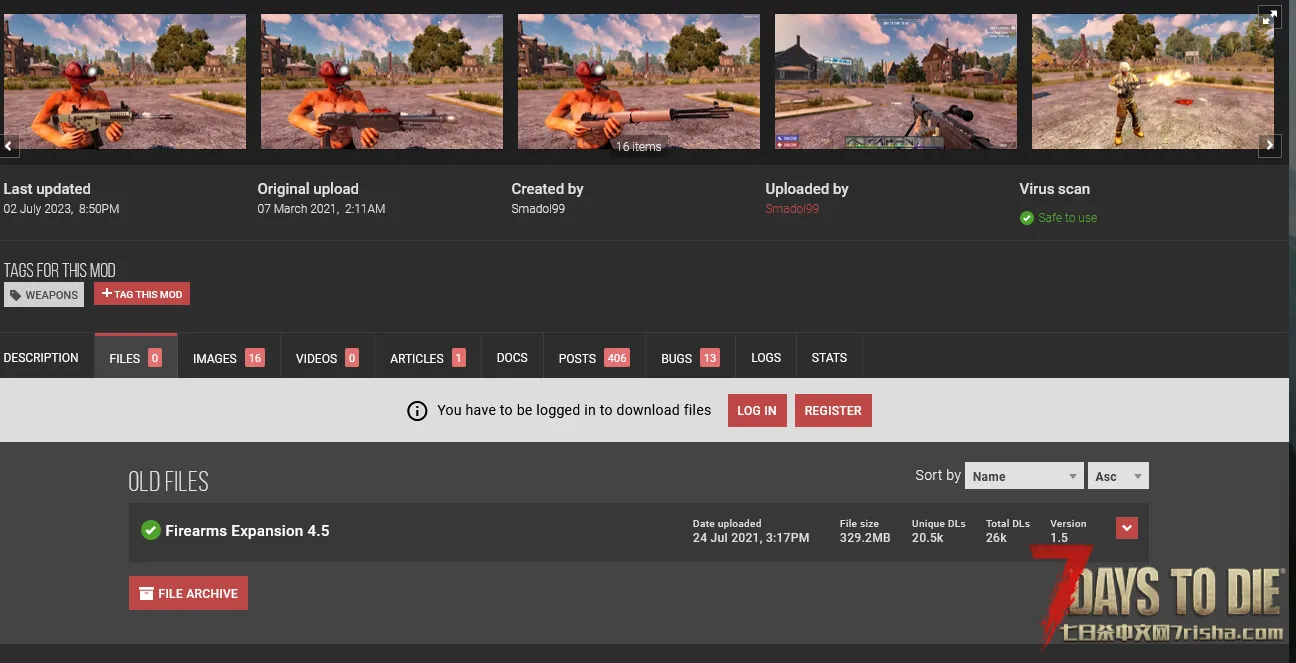Click the gallery previous arrow
The height and width of the screenshot is (663, 1296).
(x=9, y=146)
